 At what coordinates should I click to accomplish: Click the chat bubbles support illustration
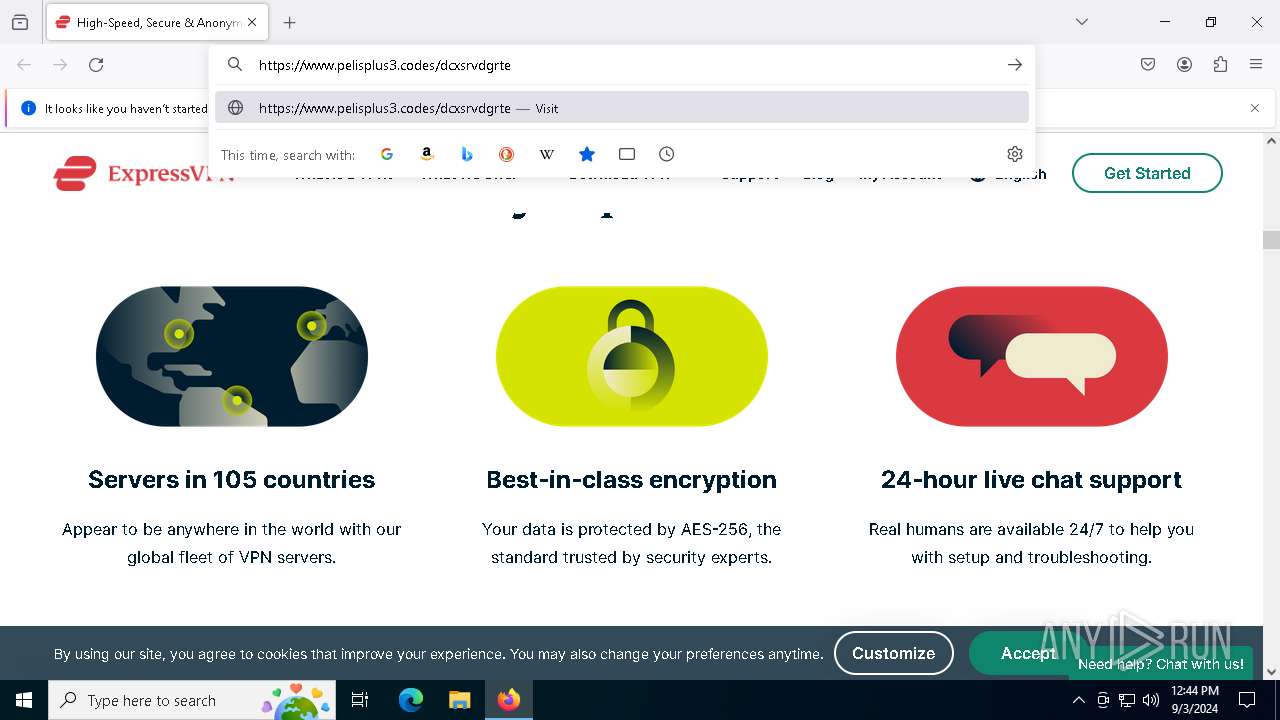[x=1032, y=356]
